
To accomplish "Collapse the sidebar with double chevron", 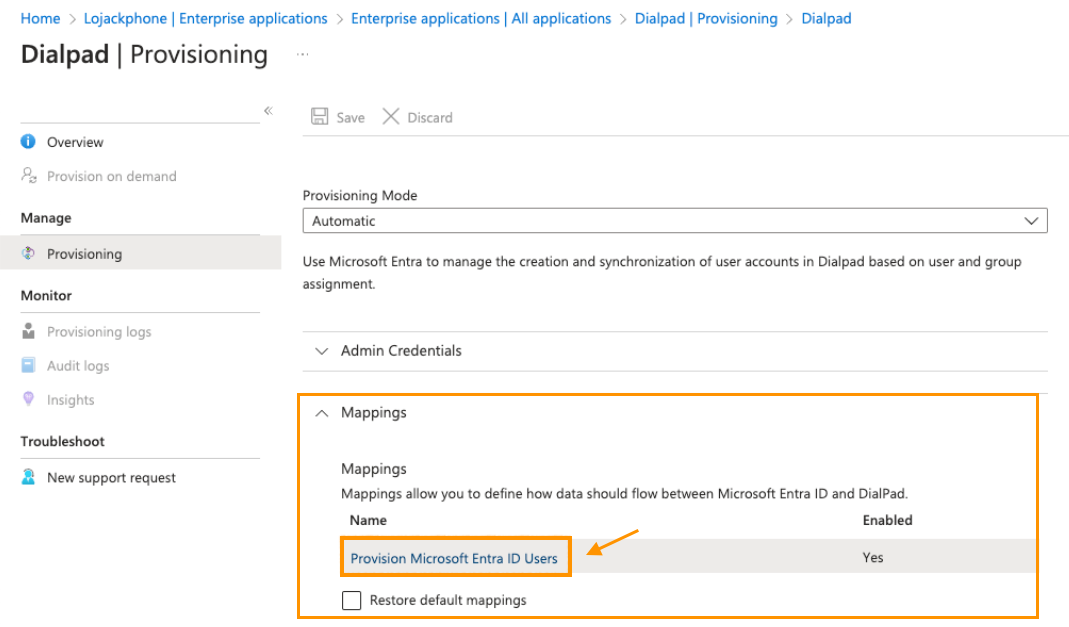I will (269, 110).
